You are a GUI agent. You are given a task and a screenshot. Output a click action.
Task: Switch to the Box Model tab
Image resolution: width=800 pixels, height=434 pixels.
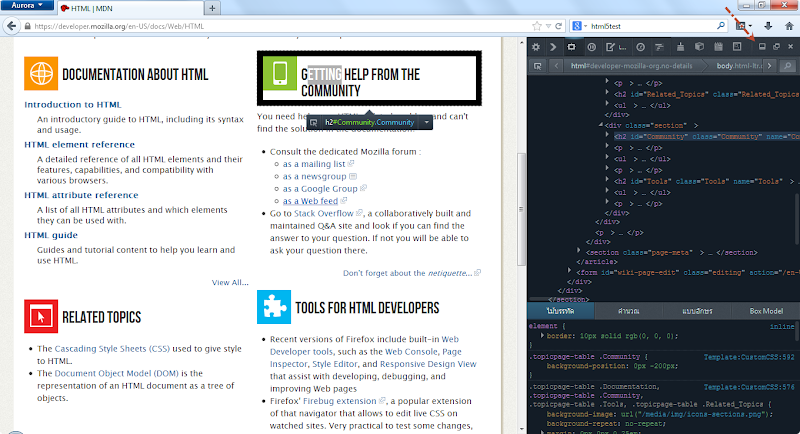765,311
